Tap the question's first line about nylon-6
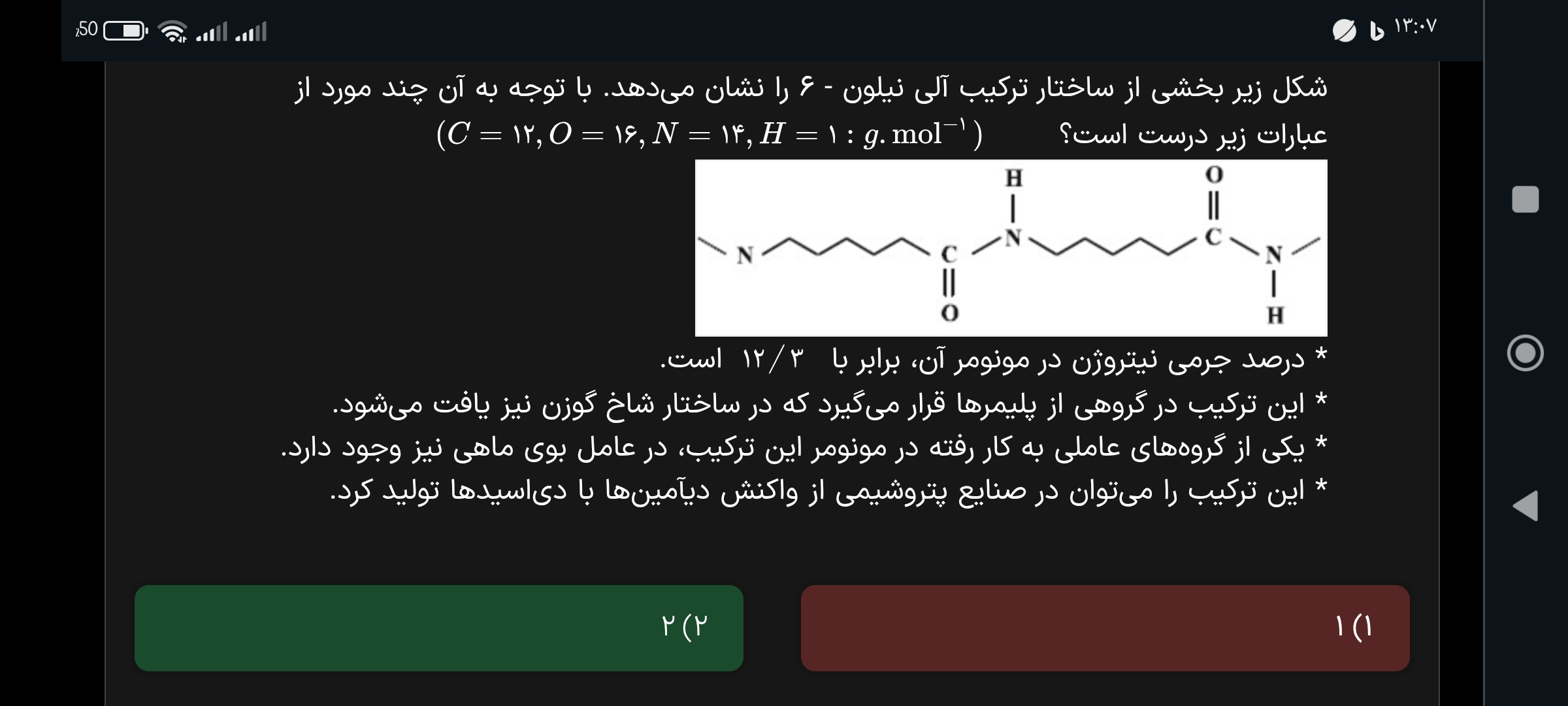1568x706 pixels. tap(810, 88)
